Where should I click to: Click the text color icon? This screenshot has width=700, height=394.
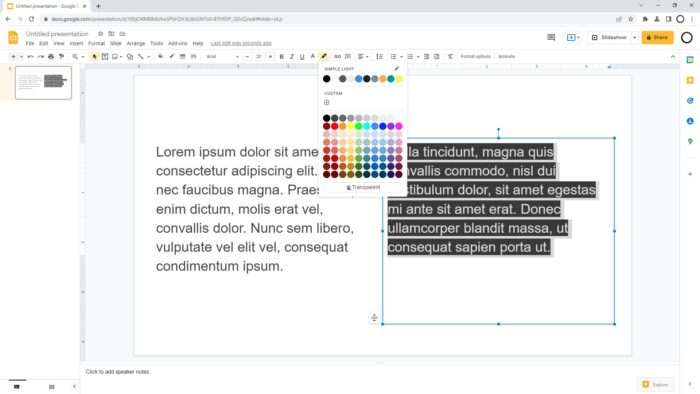click(x=312, y=57)
